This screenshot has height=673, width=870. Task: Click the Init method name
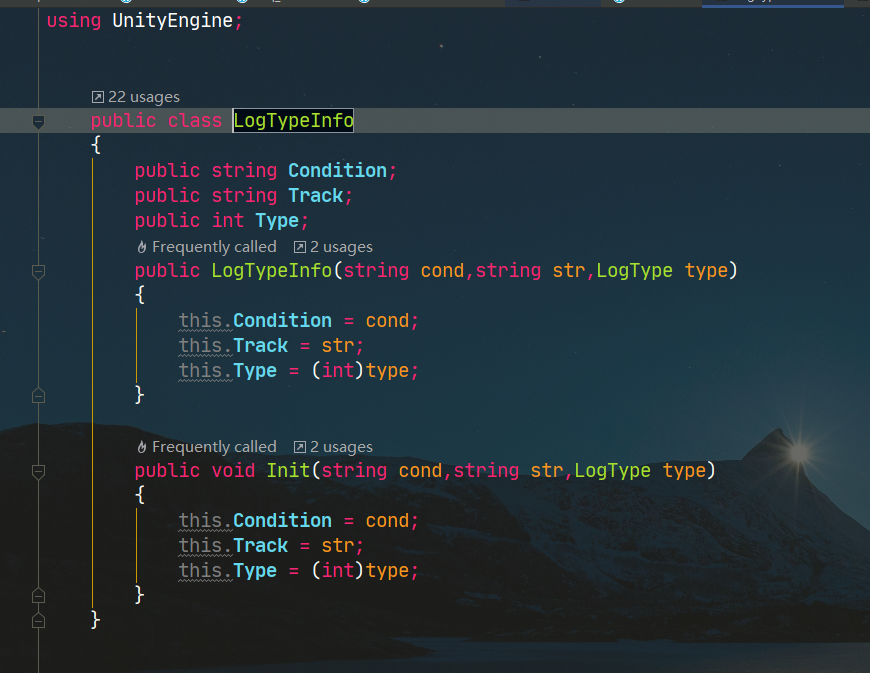tap(288, 470)
